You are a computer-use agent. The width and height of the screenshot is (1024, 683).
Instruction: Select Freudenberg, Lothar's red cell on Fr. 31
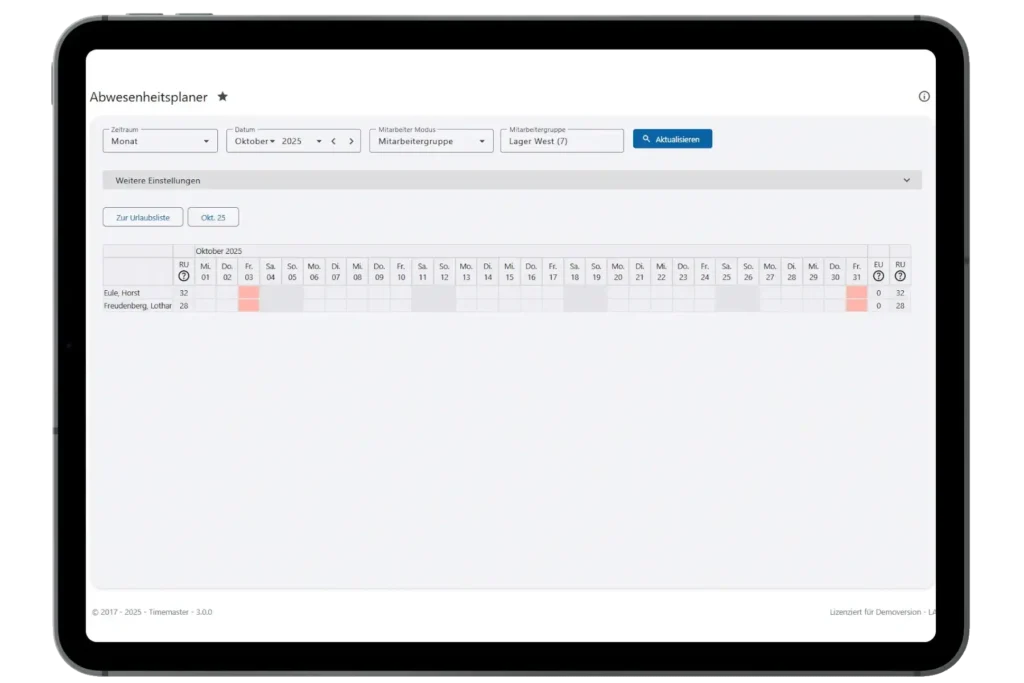(x=856, y=306)
